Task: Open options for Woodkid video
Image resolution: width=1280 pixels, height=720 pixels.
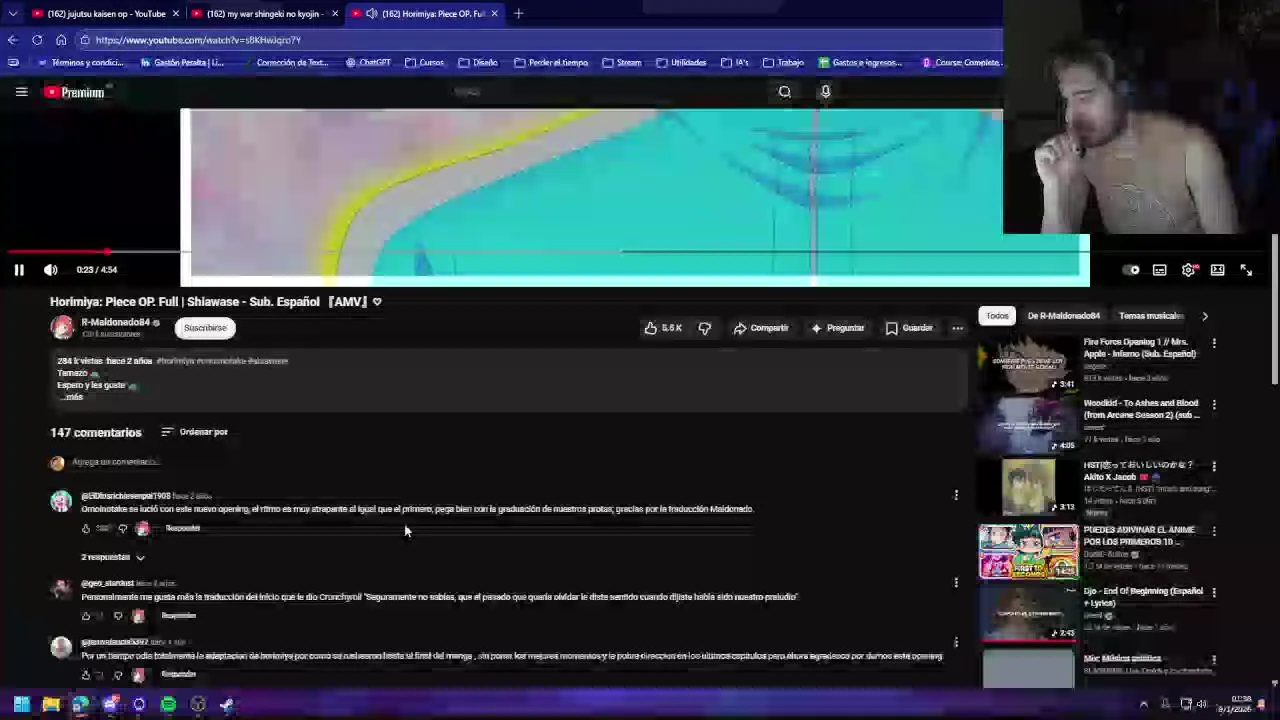Action: pyautogui.click(x=1214, y=404)
